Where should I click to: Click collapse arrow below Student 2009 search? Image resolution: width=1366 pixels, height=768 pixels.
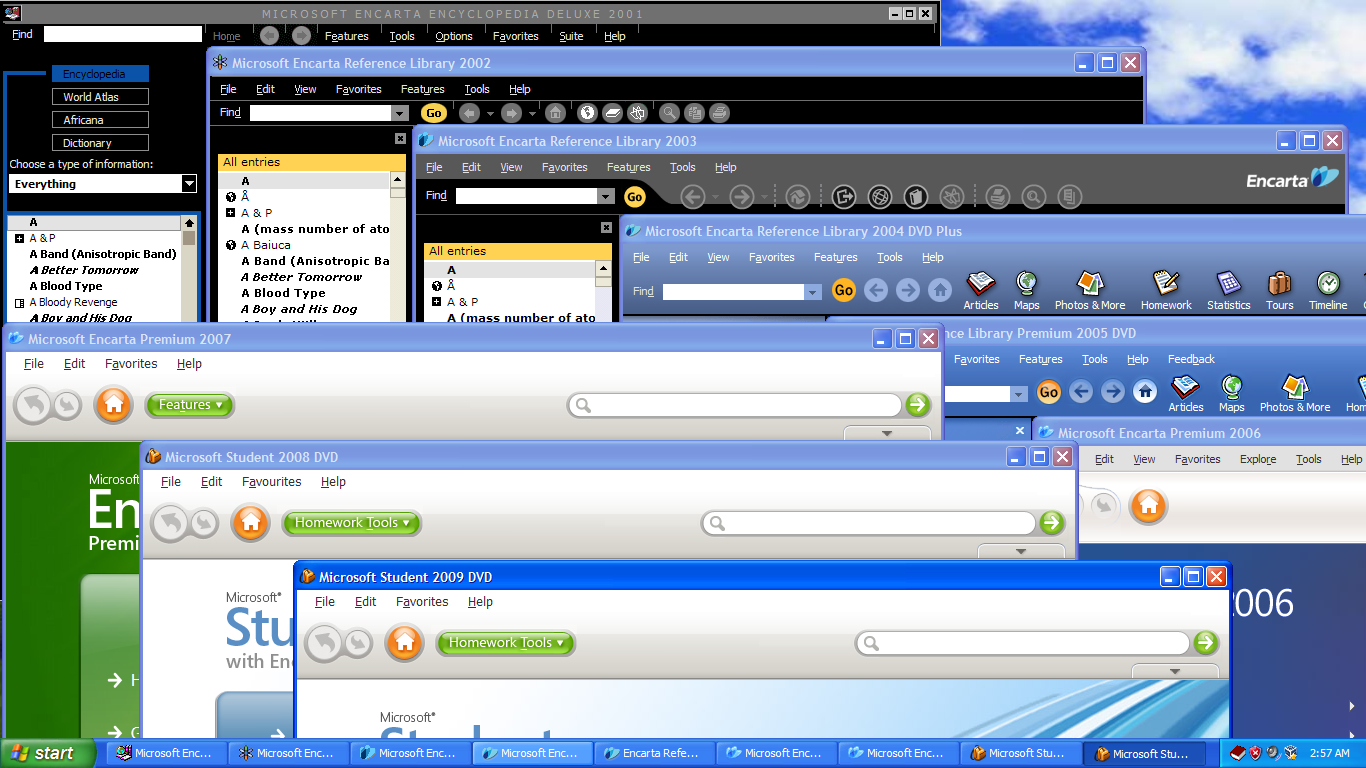pos(1175,672)
